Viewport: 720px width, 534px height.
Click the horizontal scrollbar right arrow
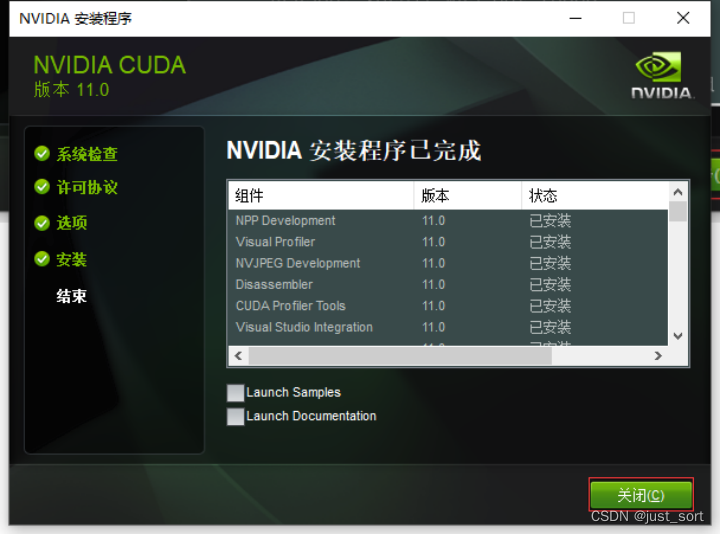click(x=658, y=356)
